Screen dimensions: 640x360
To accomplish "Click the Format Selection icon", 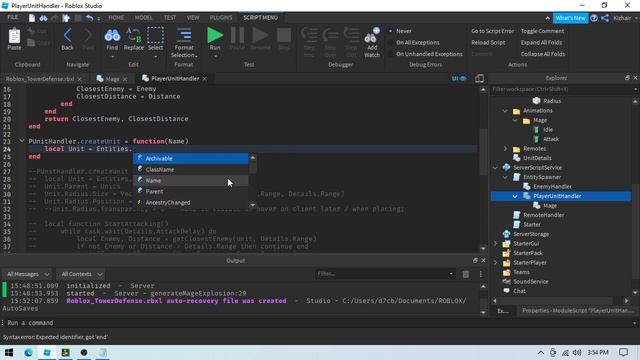I will click(184, 36).
